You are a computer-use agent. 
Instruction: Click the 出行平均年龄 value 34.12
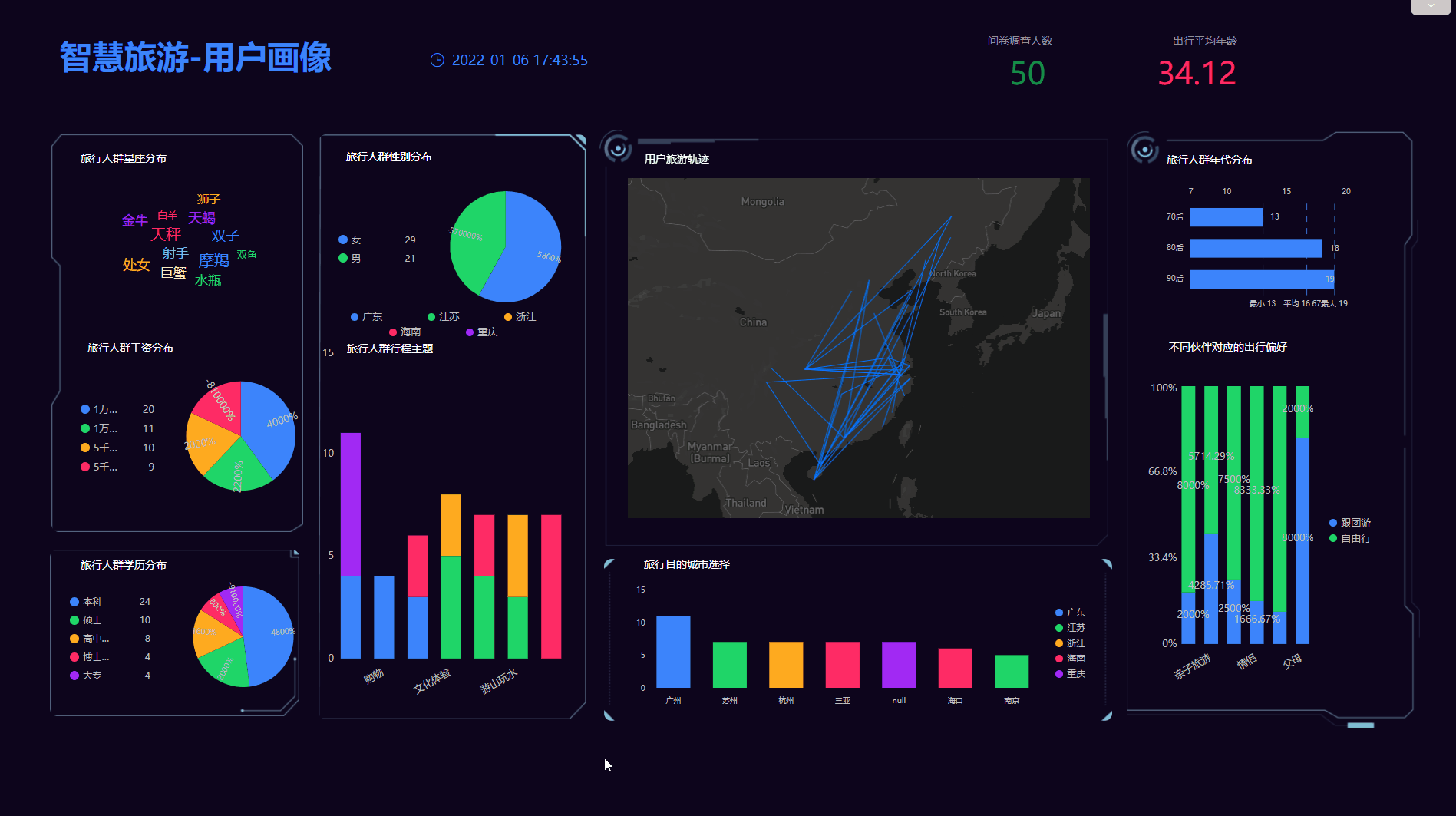[1197, 73]
